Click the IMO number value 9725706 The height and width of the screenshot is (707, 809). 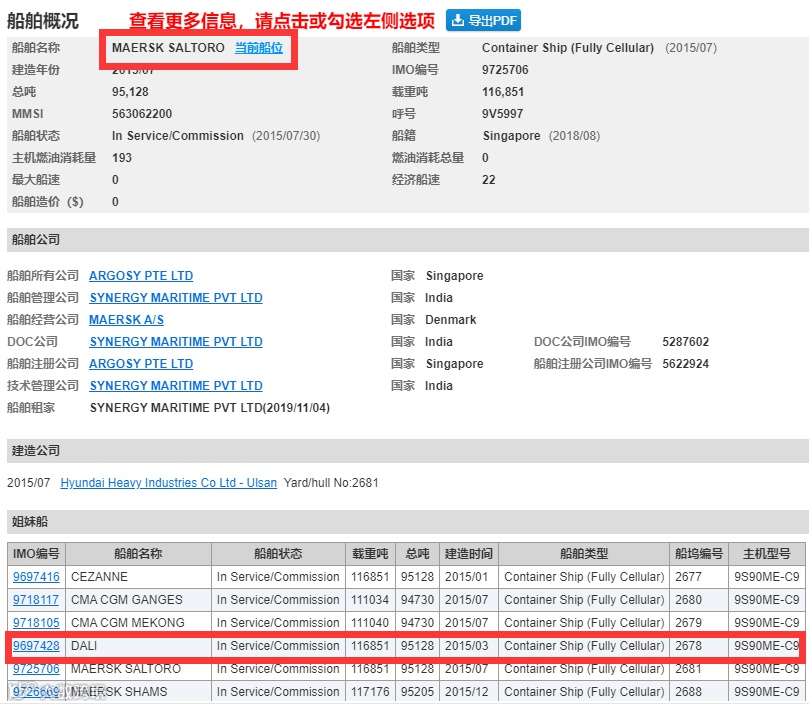coord(505,70)
